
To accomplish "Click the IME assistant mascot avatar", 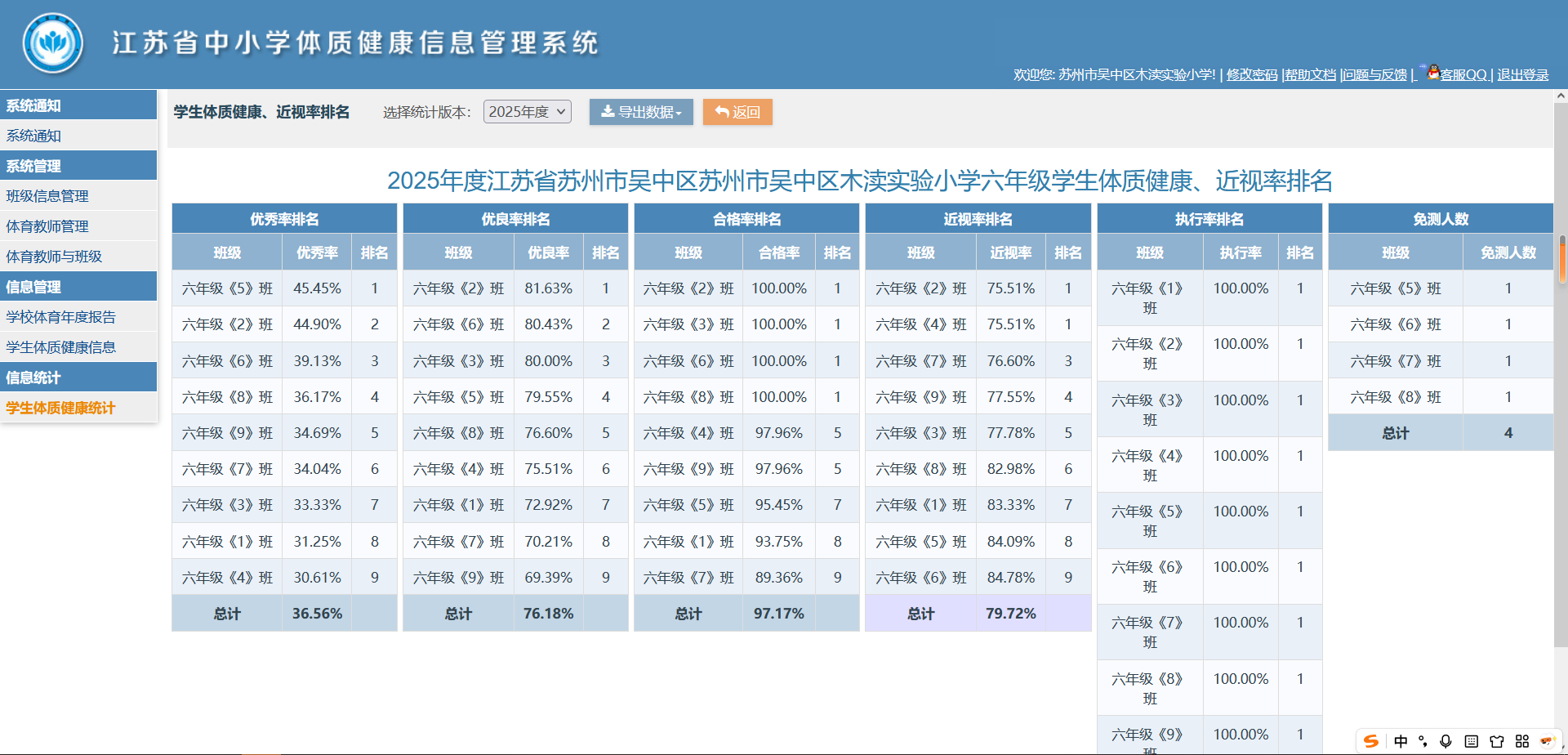I will click(x=1547, y=741).
